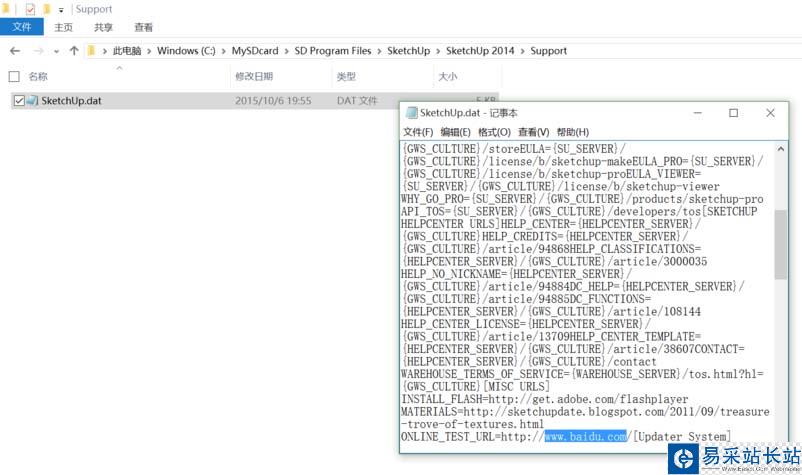Select the SketchUp.dat file name
The image size is (802, 475).
click(71, 101)
